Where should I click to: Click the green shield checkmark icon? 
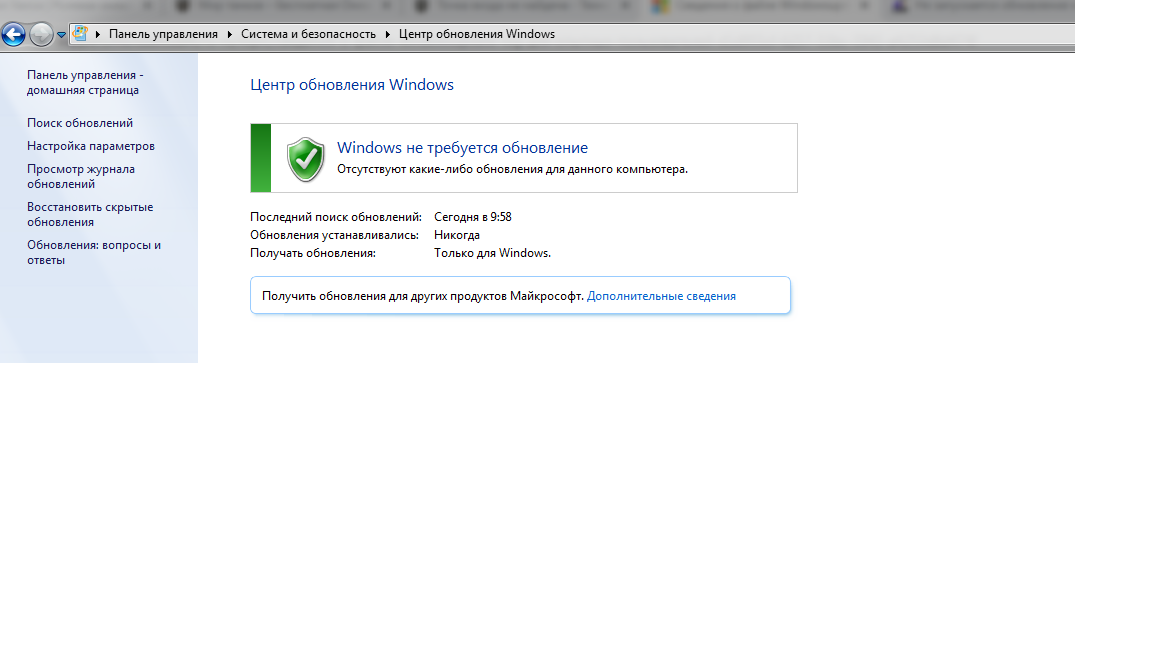[306, 159]
